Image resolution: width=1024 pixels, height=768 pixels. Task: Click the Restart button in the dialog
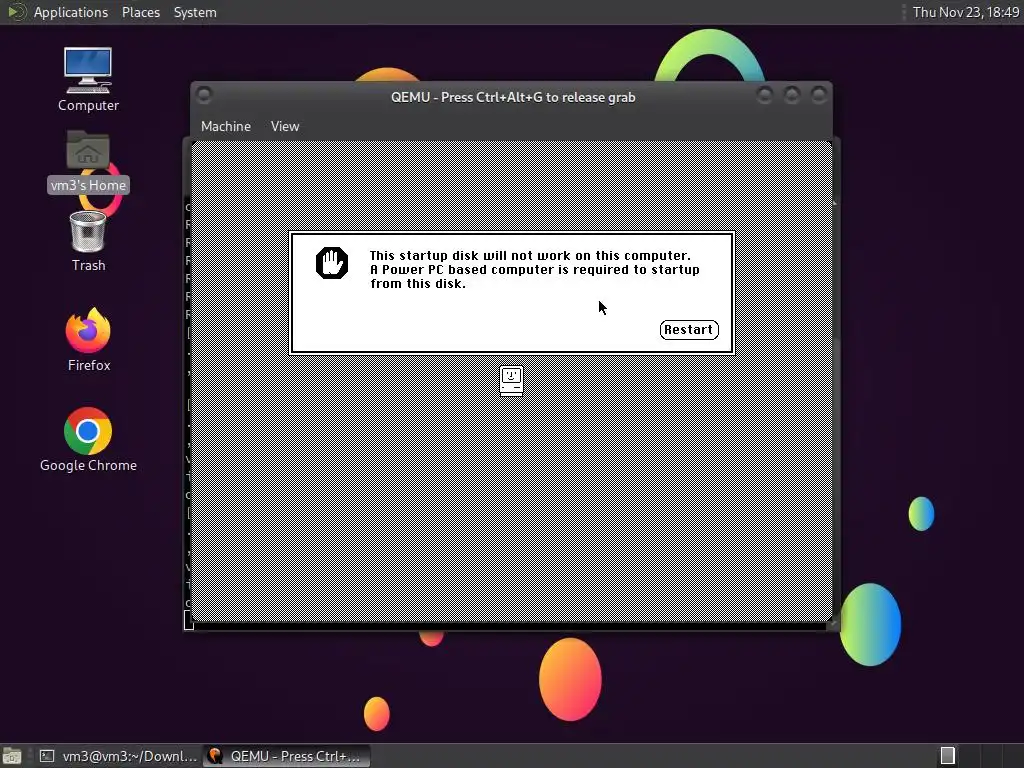pyautogui.click(x=689, y=330)
